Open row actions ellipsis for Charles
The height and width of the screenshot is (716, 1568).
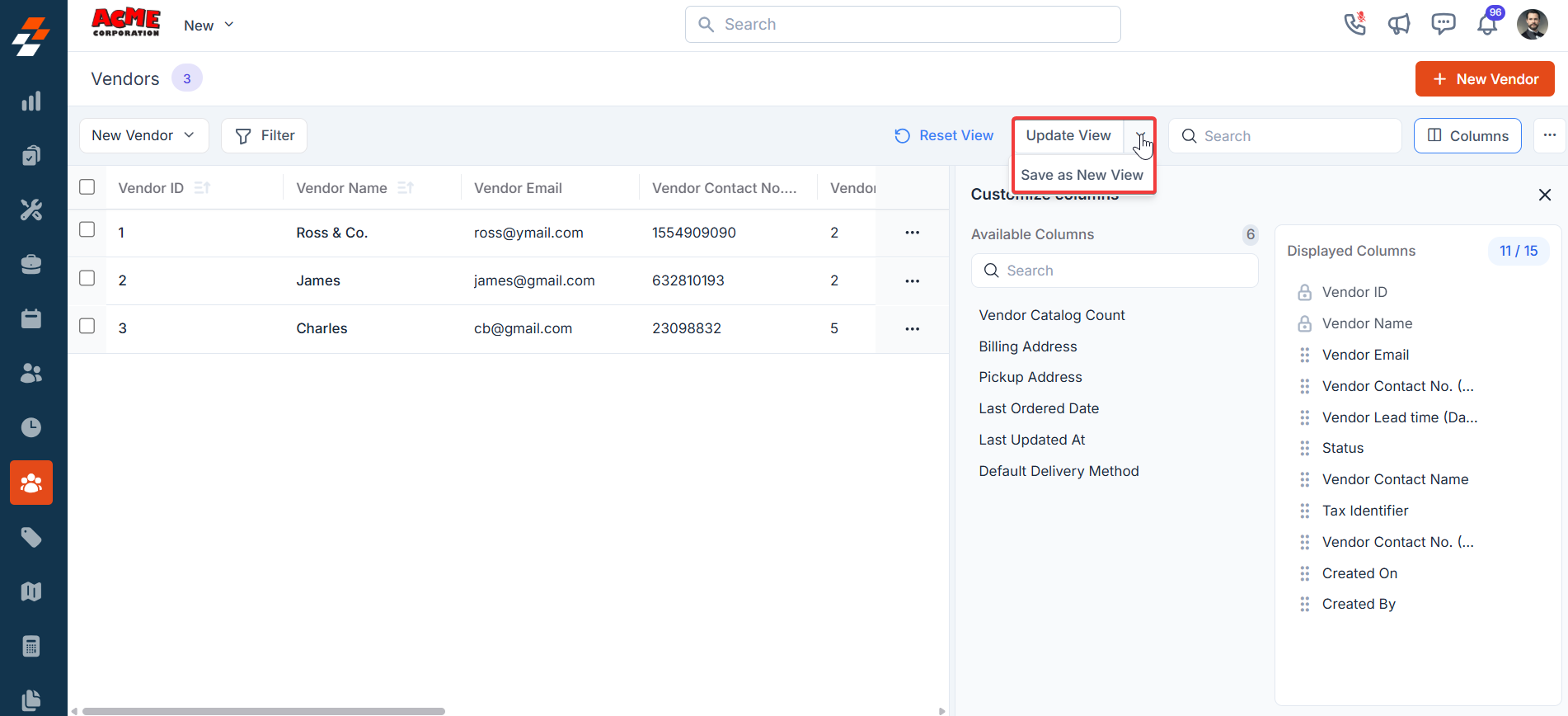click(913, 329)
